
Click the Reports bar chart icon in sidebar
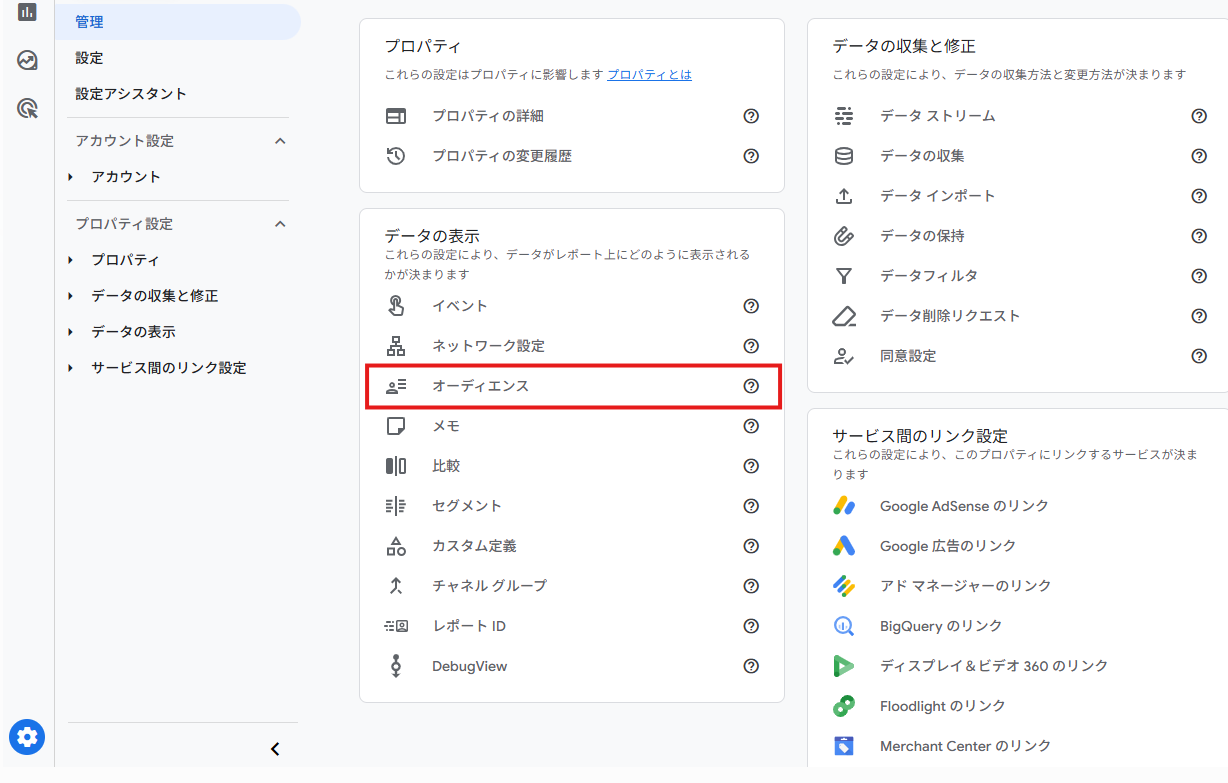[27, 12]
